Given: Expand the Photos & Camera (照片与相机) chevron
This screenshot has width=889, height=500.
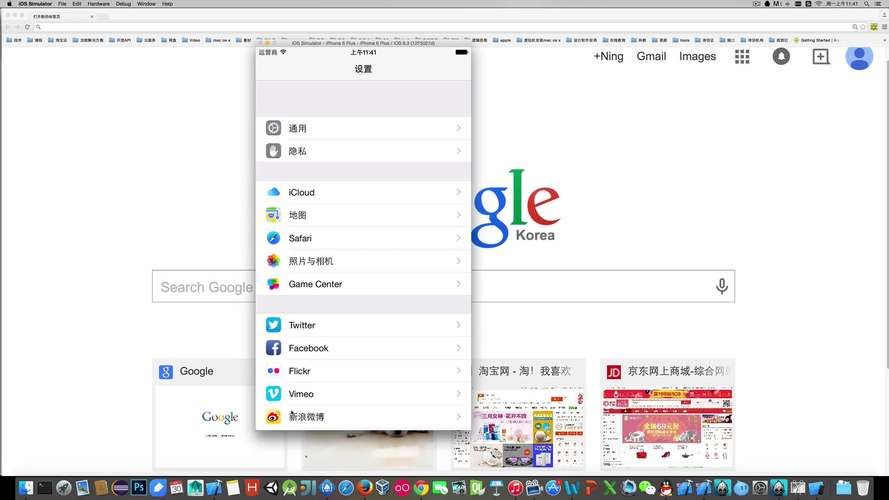Looking at the screenshot, I should (459, 261).
